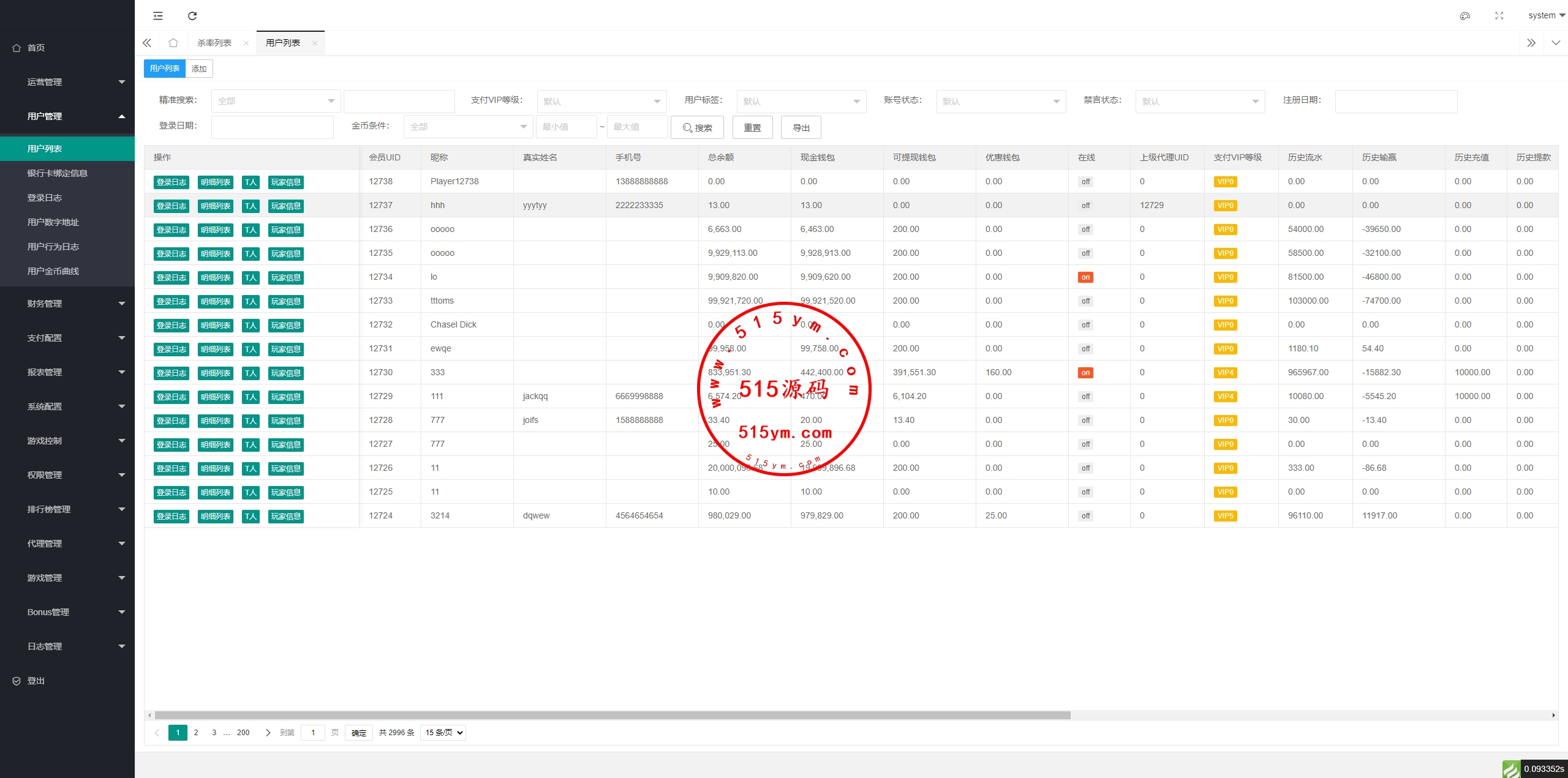Toggle the off status for user 12738
The image size is (1568, 778).
(1085, 182)
